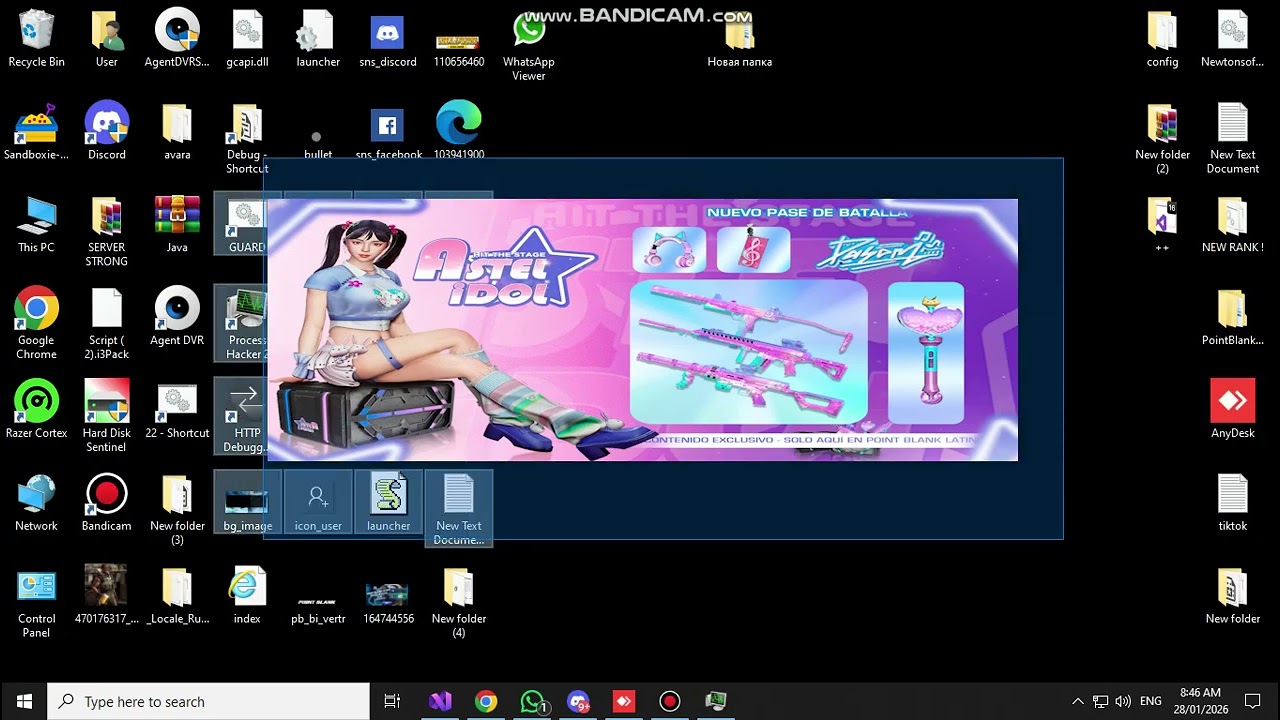Open the avara folder

click(x=177, y=133)
